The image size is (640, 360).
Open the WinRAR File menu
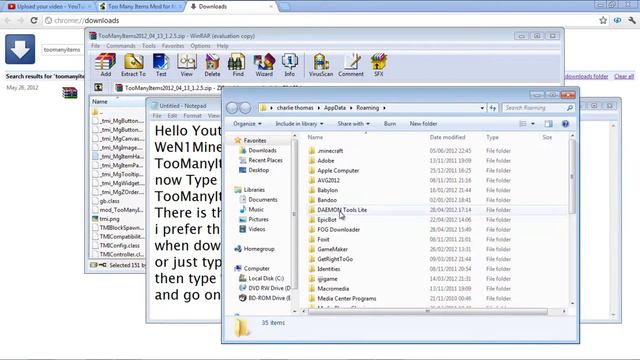(95, 46)
